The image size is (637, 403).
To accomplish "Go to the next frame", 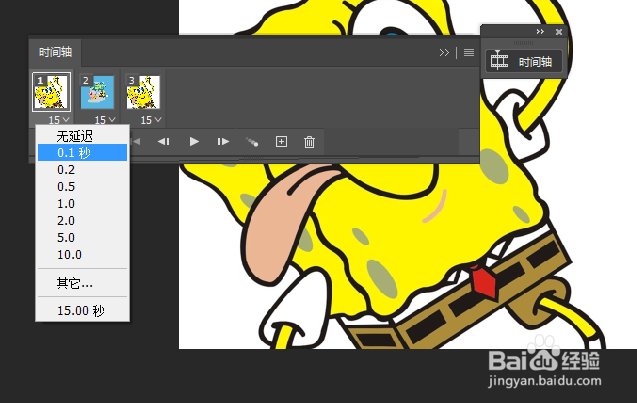I will click(x=223, y=142).
